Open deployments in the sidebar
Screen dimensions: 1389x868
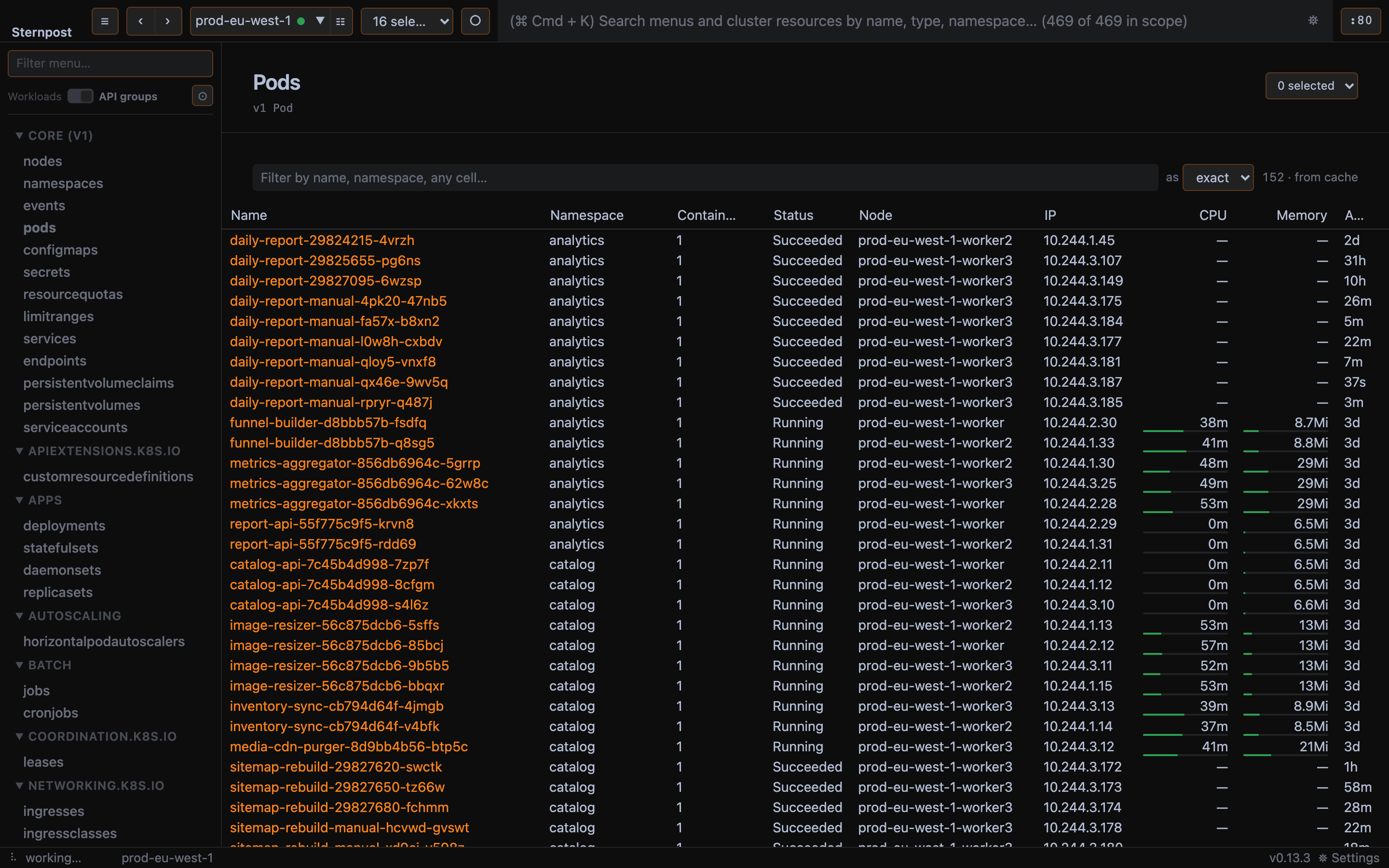point(64,525)
